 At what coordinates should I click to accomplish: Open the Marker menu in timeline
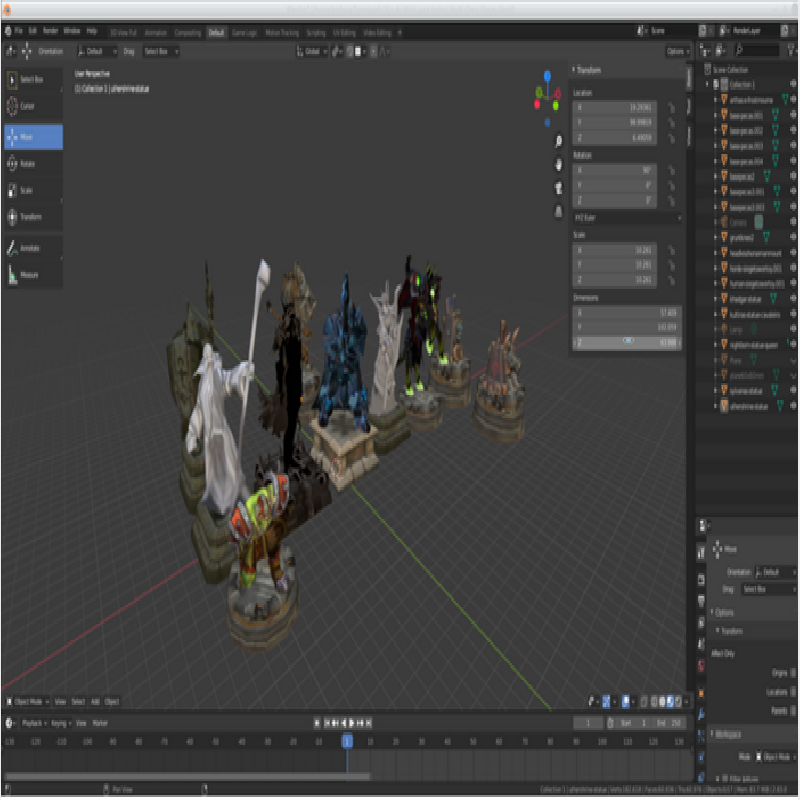[100, 723]
